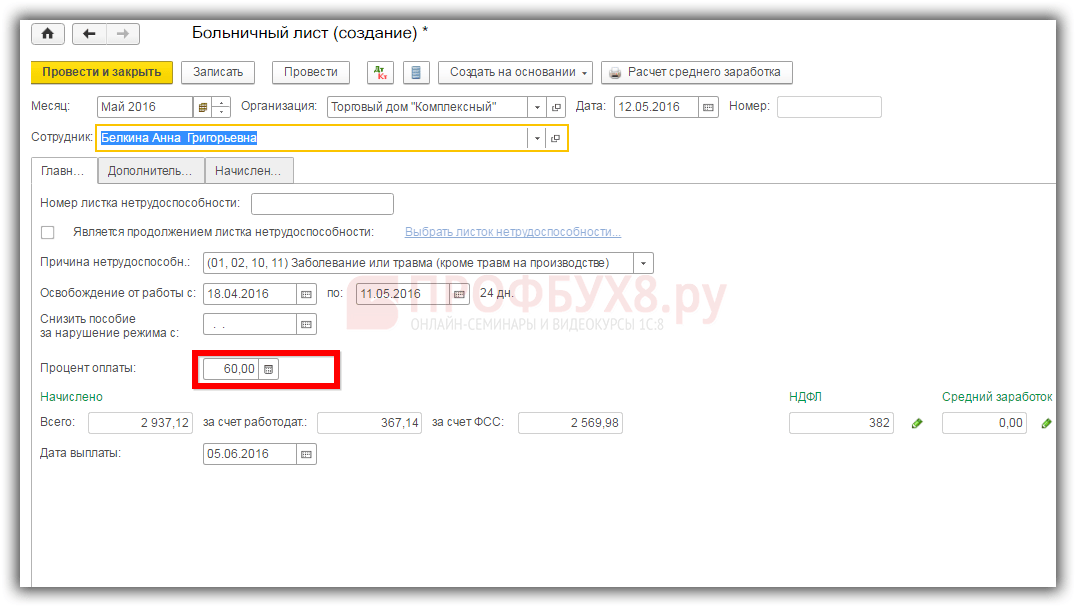Click Провести и закрыть button
Screen dimensions: 1076x607
pyautogui.click(x=102, y=72)
